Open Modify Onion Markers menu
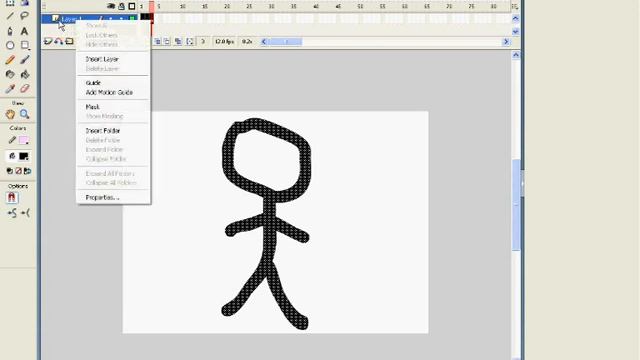Screen dimensions: 640x360 pos(190,41)
